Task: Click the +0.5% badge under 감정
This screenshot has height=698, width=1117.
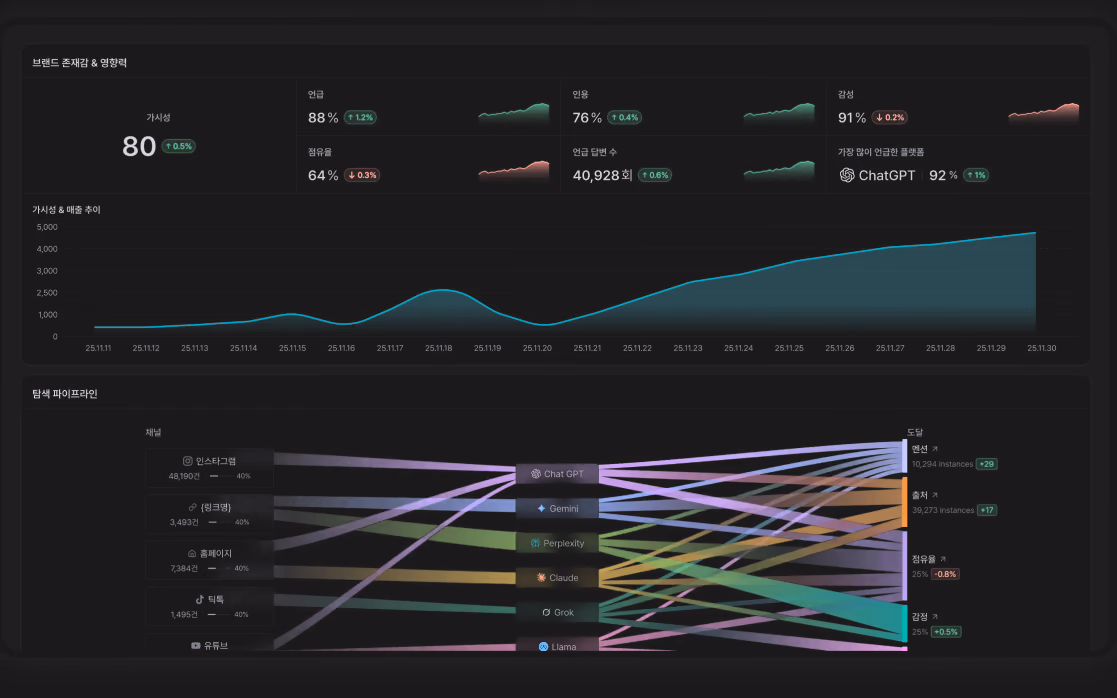Action: tap(946, 632)
